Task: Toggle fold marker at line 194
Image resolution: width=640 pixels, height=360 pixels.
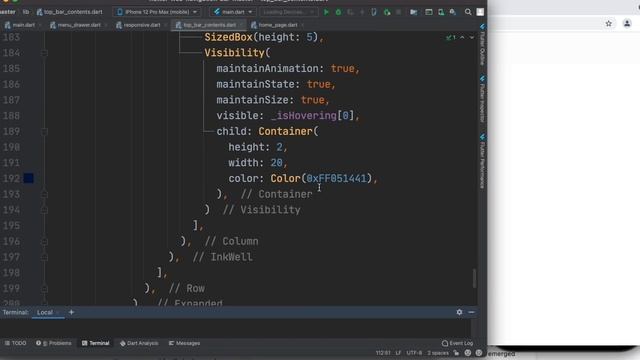Action: pos(44,210)
